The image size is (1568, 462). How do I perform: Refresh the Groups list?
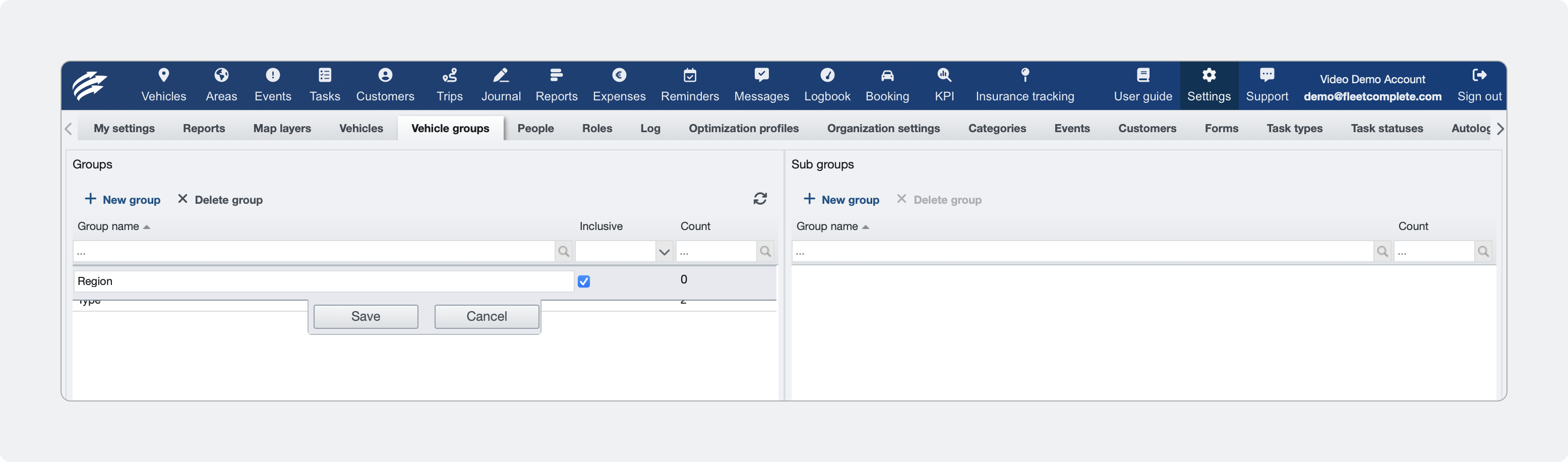pyautogui.click(x=760, y=198)
